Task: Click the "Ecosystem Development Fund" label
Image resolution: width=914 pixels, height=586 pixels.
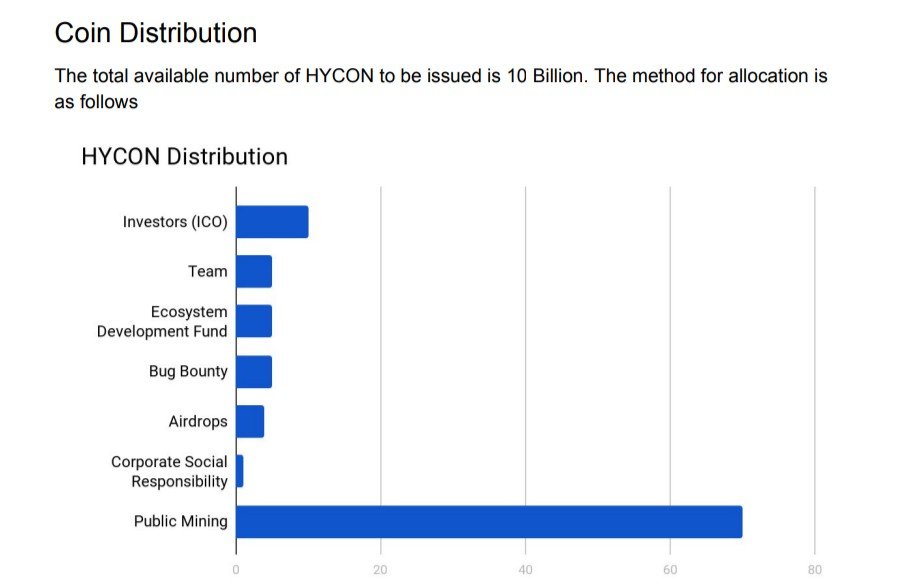Action: pos(163,321)
